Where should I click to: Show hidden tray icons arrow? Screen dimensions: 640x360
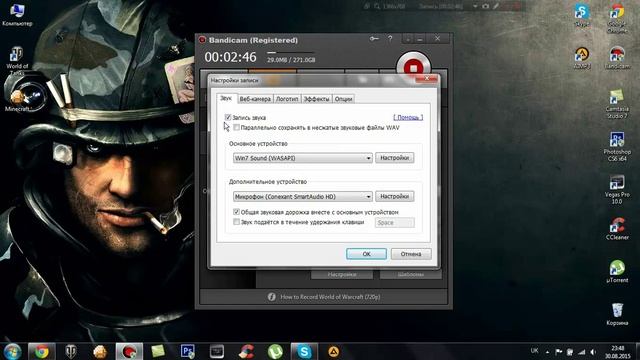pyautogui.click(x=547, y=352)
